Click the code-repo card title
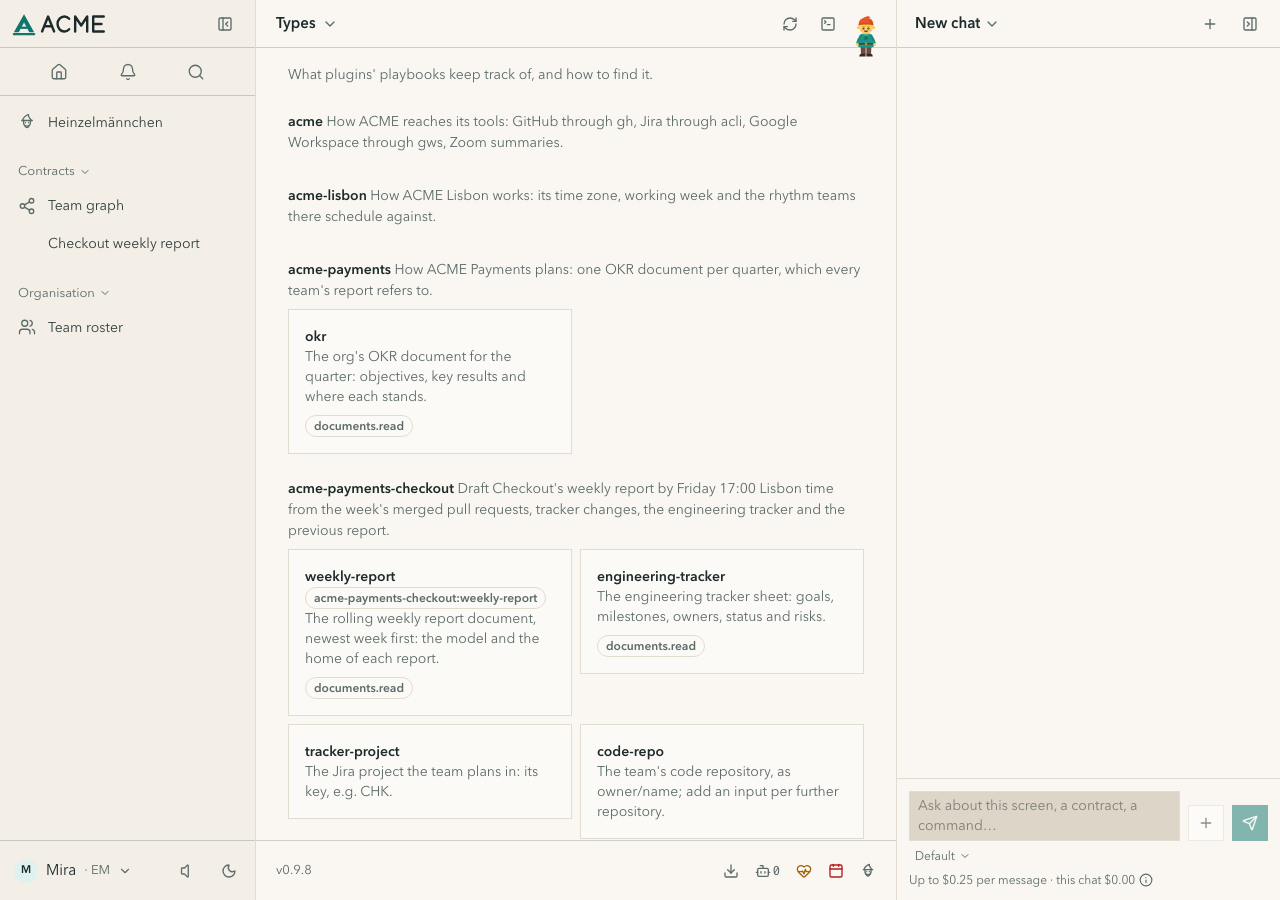This screenshot has width=1280, height=900. pos(630,751)
